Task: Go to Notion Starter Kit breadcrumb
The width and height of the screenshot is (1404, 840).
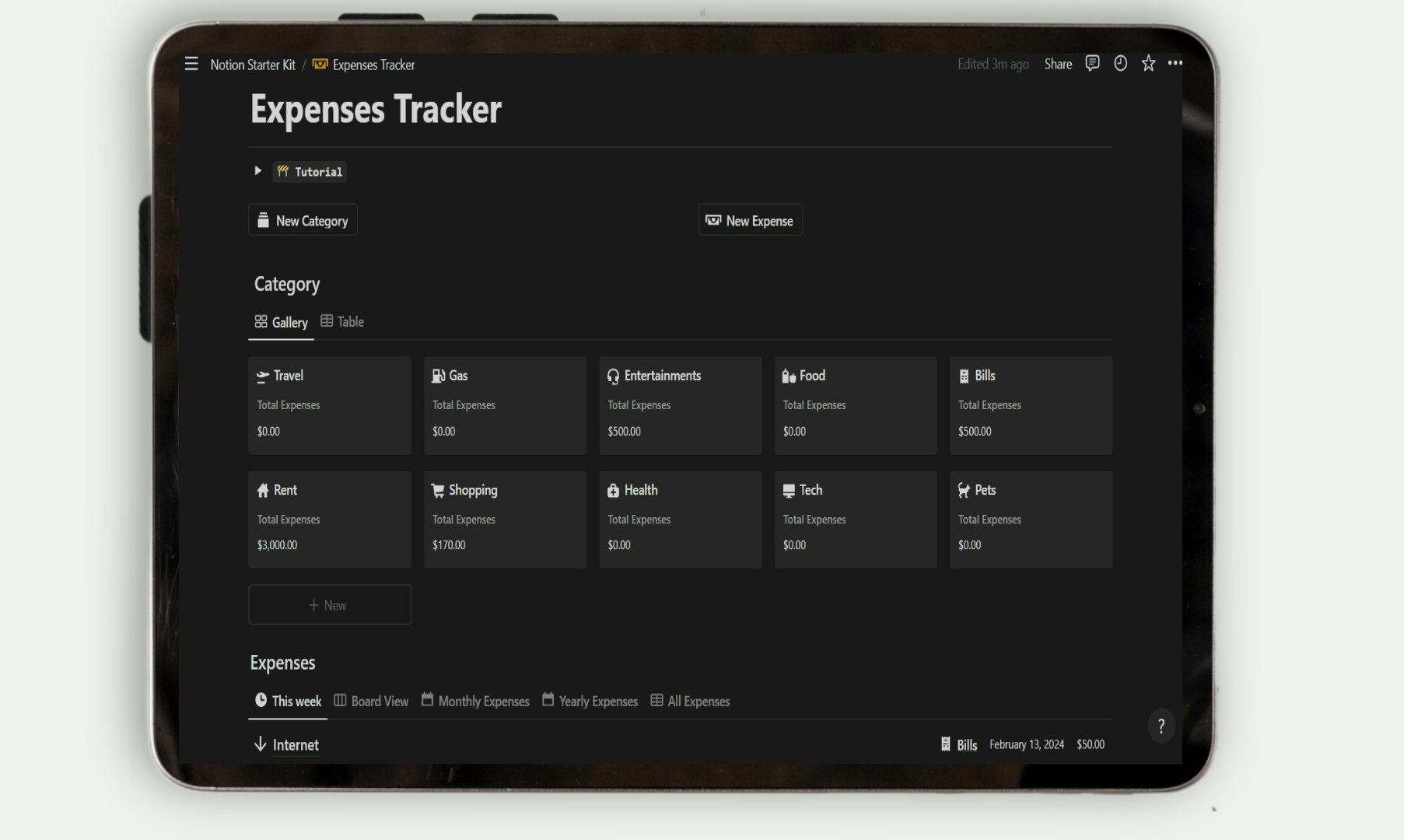Action: pos(253,65)
